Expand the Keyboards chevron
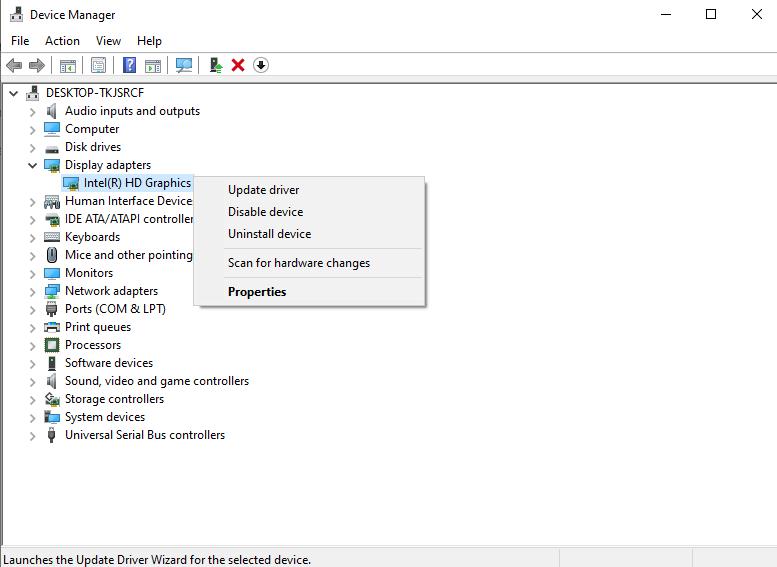 [33, 238]
